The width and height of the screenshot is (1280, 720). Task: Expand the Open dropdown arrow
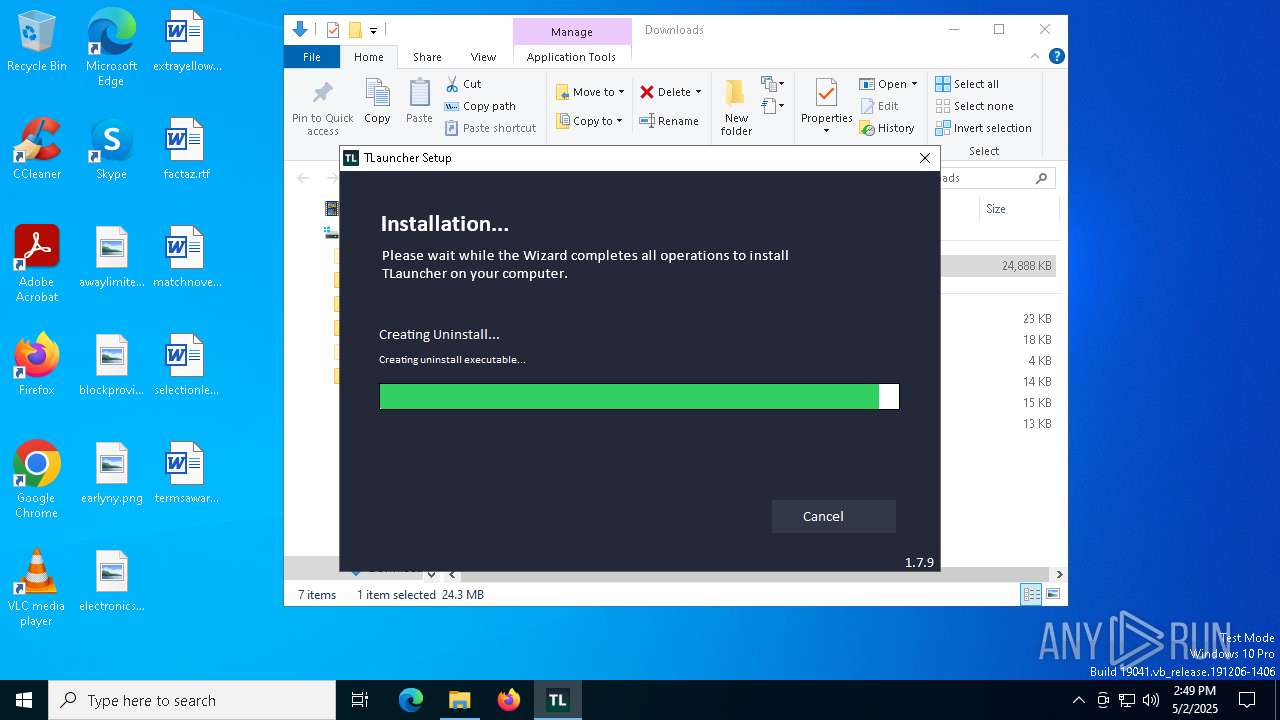coord(914,84)
